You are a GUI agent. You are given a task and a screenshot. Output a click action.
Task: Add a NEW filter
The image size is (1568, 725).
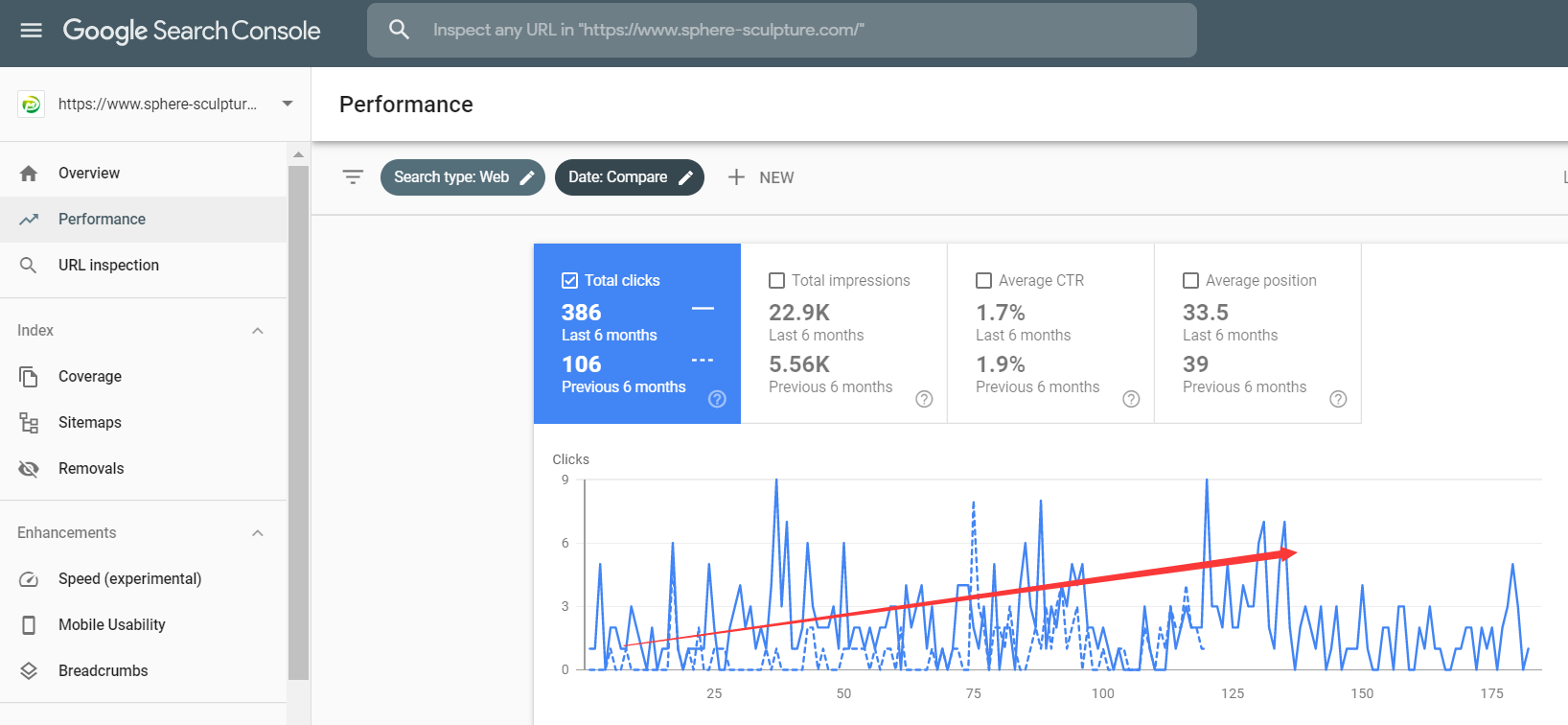[761, 177]
